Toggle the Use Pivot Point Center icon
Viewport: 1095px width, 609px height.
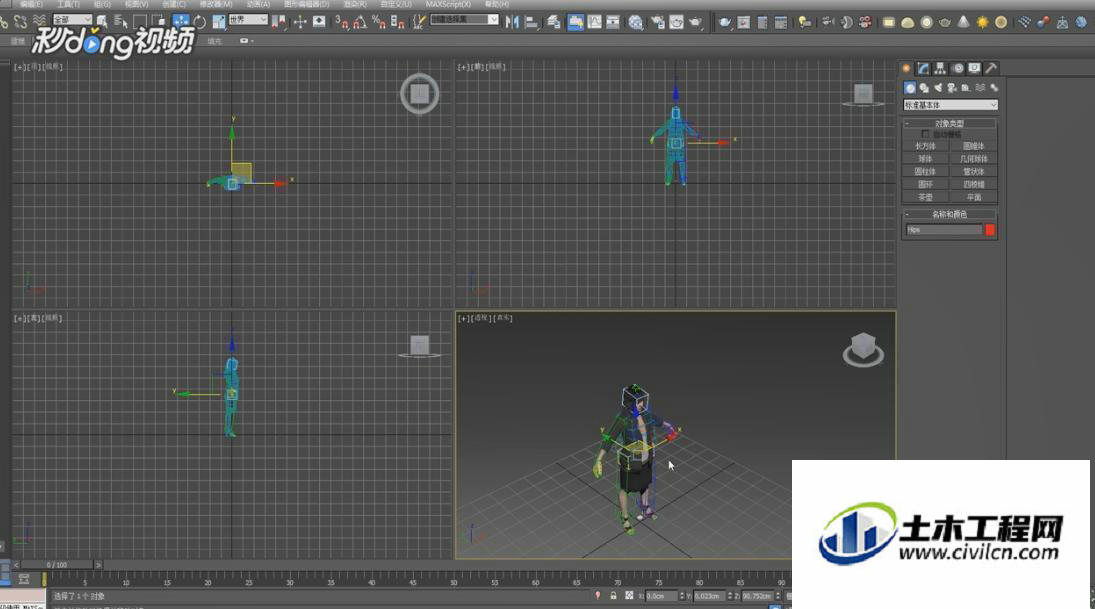278,22
